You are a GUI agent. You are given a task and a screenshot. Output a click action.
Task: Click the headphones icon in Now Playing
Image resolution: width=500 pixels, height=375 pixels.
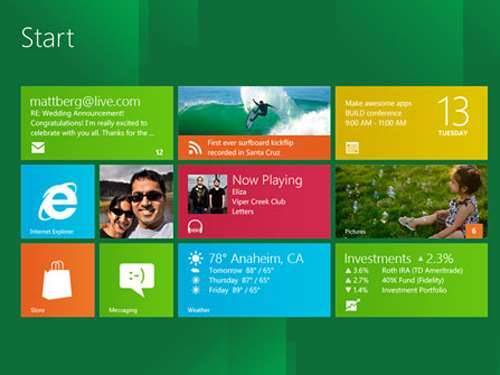[195, 227]
